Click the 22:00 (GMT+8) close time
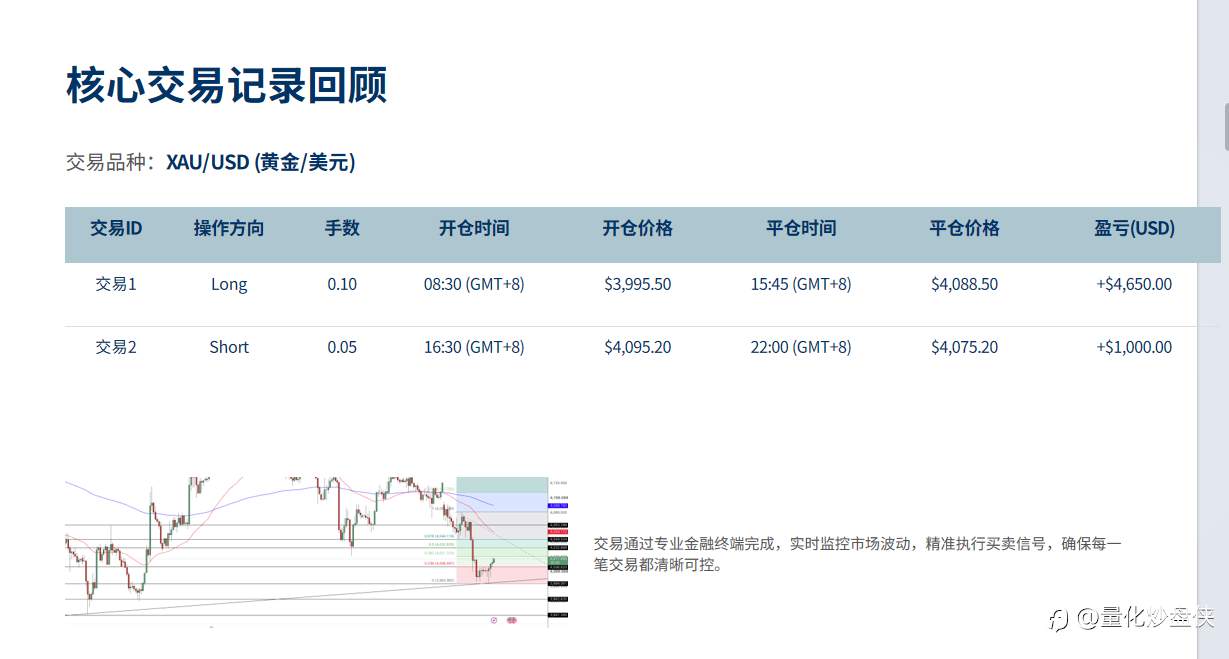The height and width of the screenshot is (659, 1229). (801, 347)
